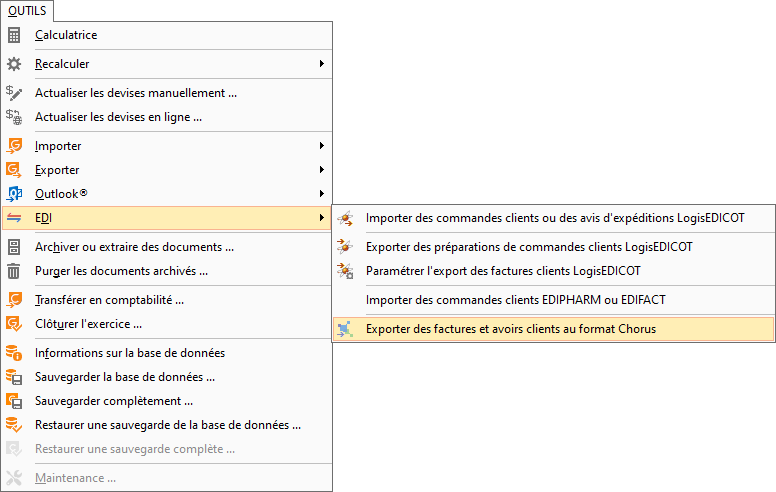The image size is (776, 492).
Task: Expand the Outlook submenu arrow
Action: coord(322,194)
